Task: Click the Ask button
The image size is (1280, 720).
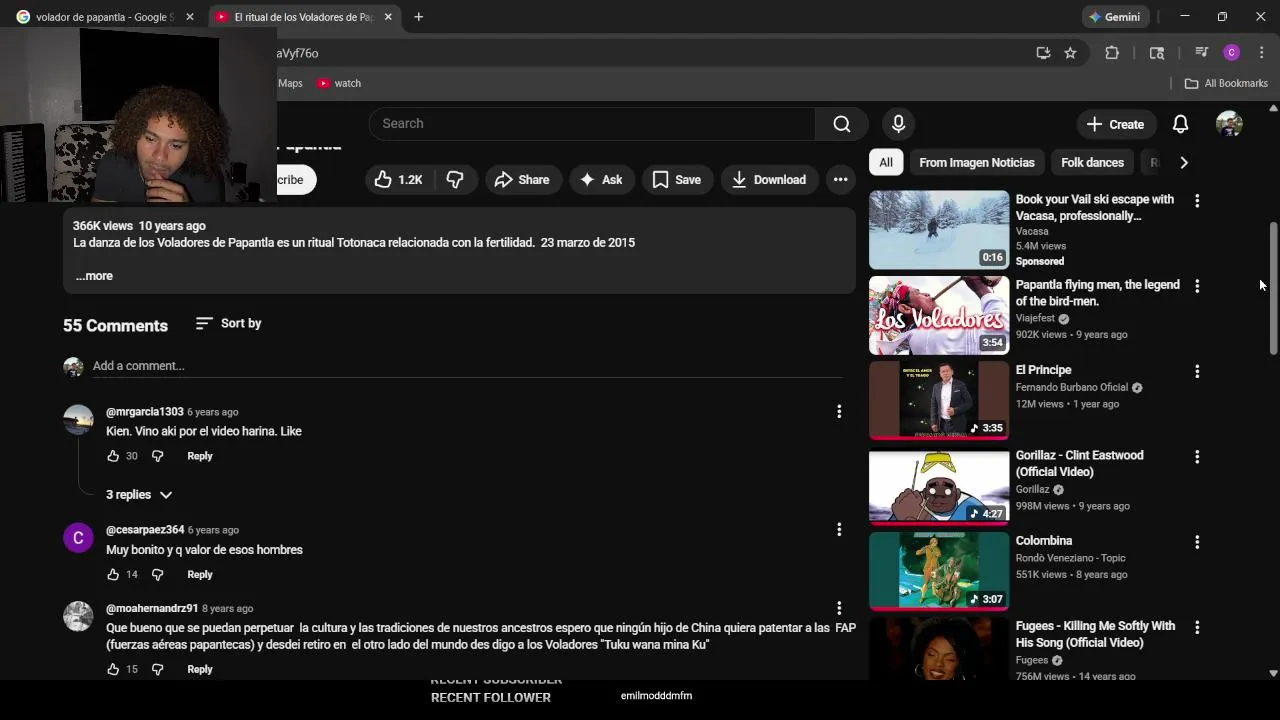Action: pyautogui.click(x=601, y=180)
